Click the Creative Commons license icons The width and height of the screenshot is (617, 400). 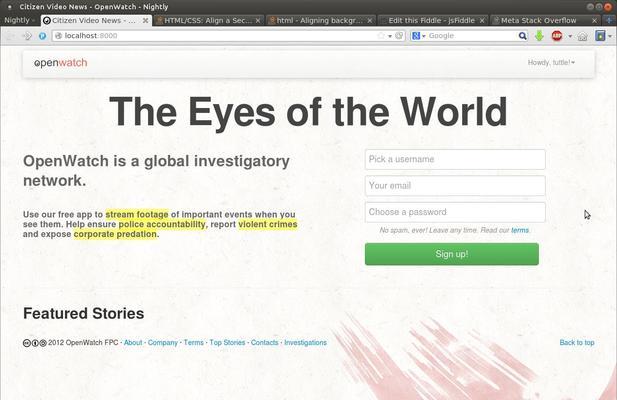pos(35,343)
